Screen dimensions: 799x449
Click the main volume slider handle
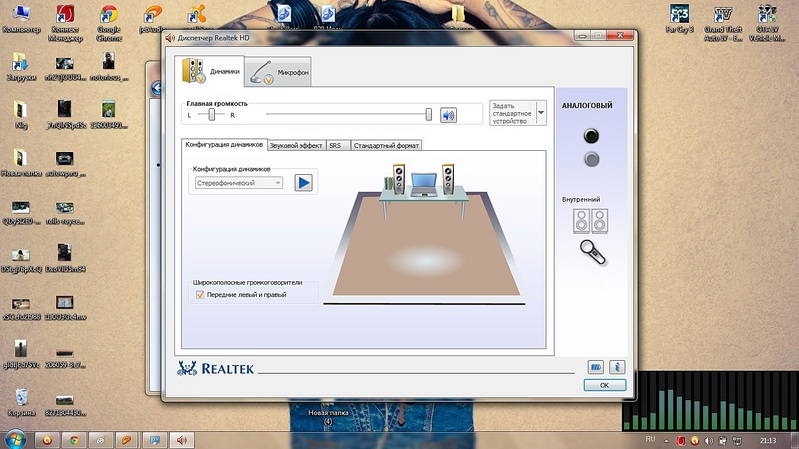[429, 114]
